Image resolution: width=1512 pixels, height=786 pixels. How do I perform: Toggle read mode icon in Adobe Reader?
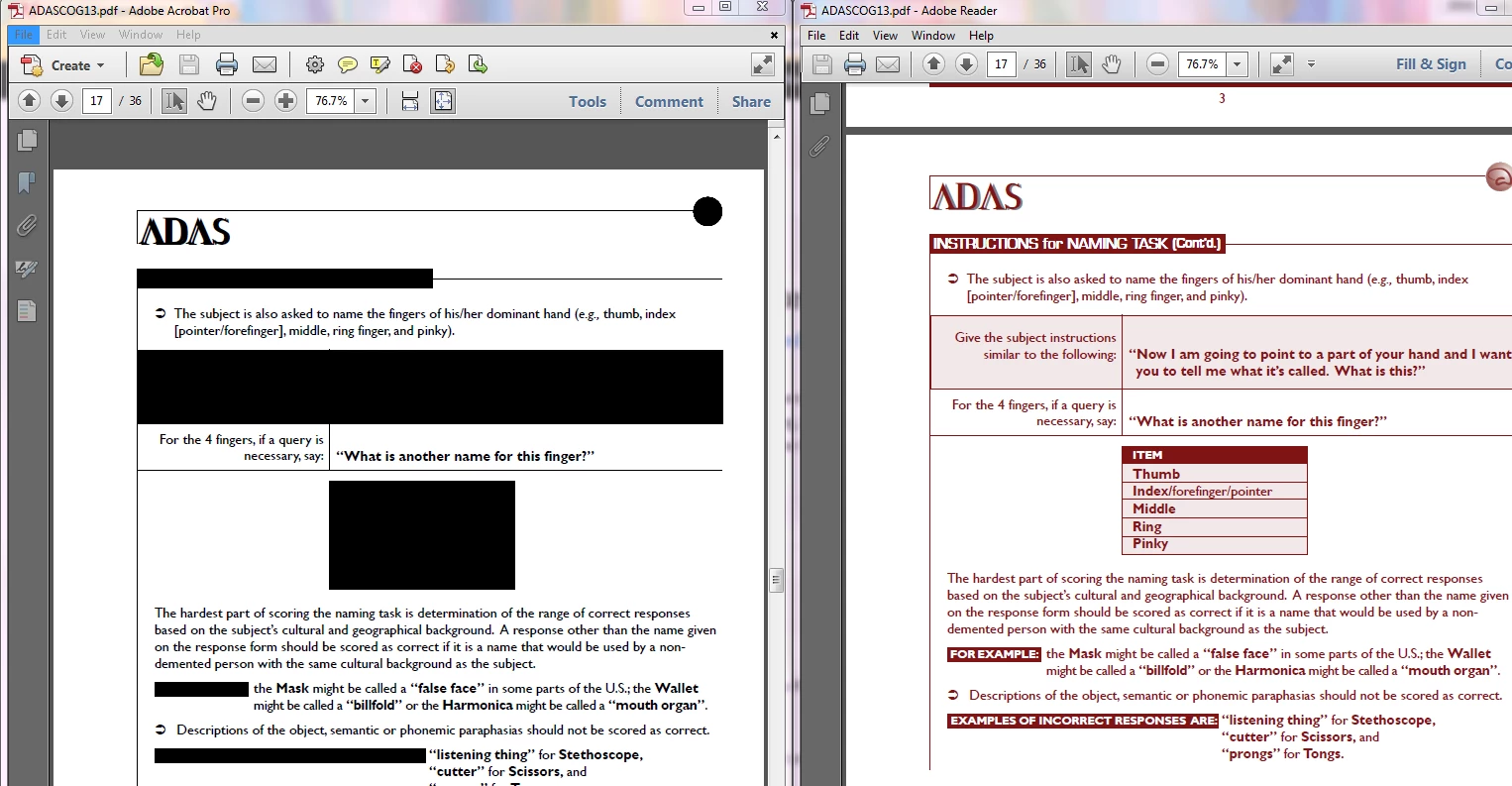tap(1281, 64)
